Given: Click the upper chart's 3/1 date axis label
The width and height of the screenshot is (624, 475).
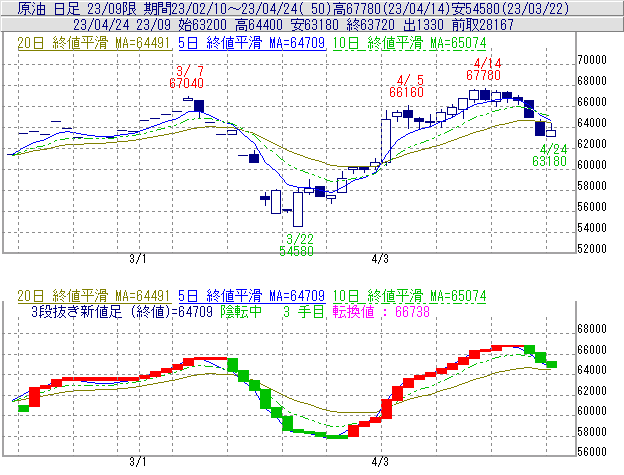Looking at the screenshot, I should click(x=138, y=259).
